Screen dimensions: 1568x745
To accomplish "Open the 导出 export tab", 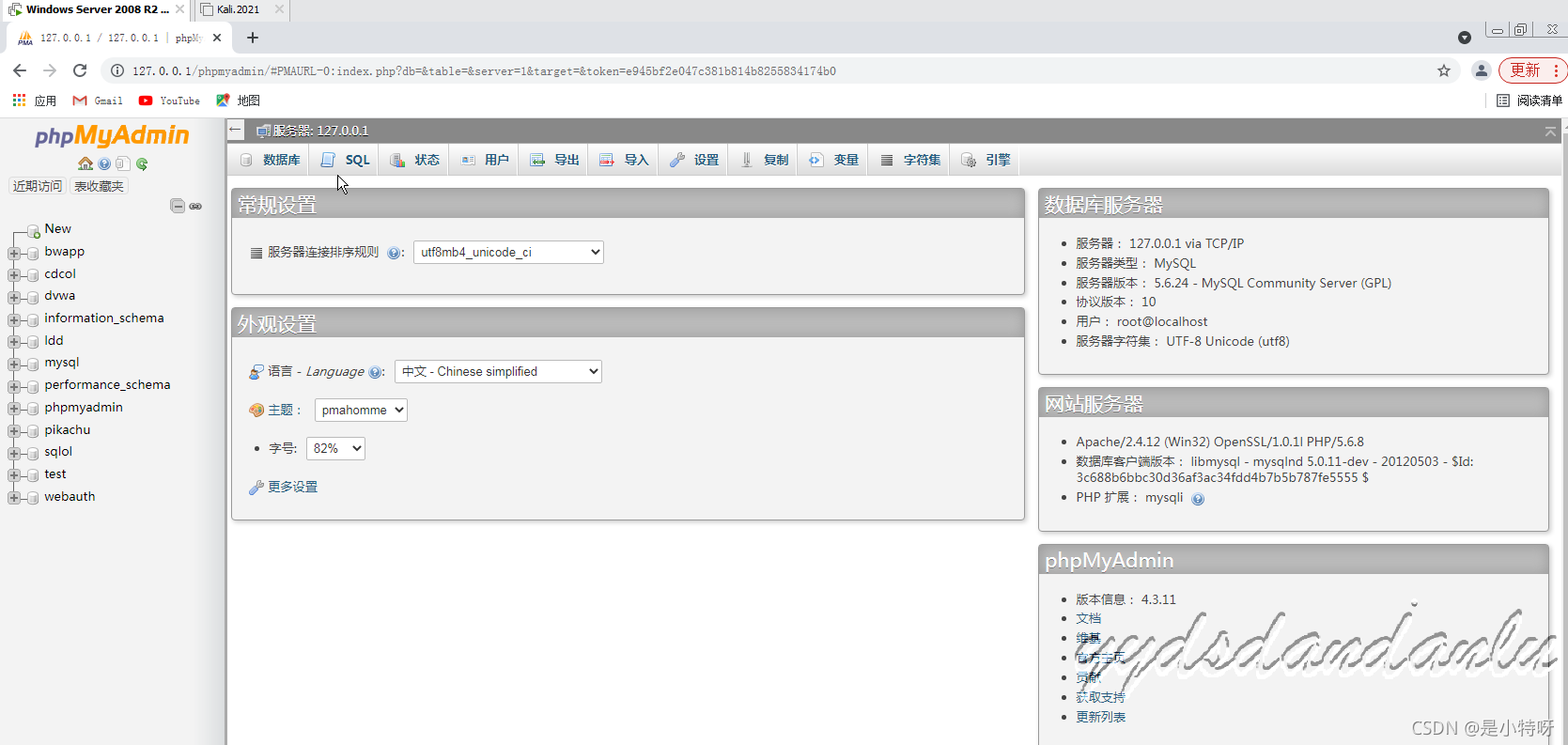I will [x=554, y=160].
